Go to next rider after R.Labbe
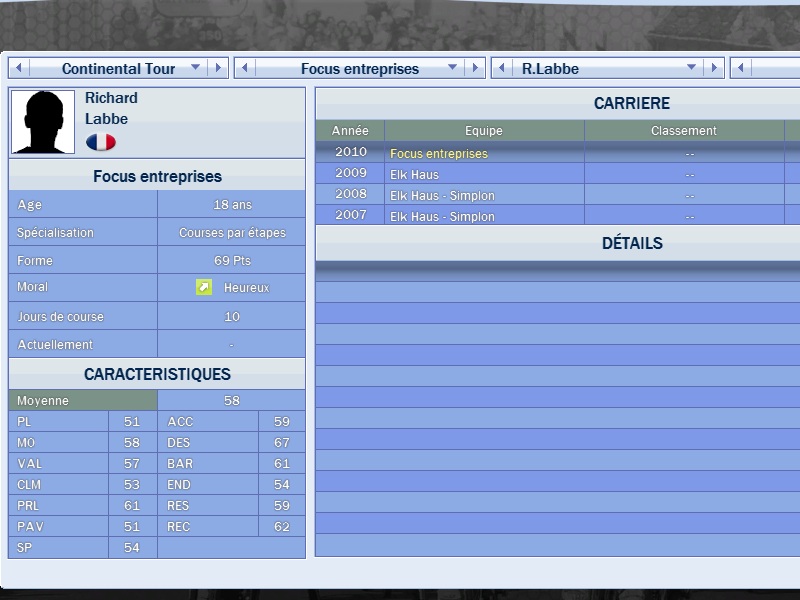This screenshot has width=800, height=600. pyautogui.click(x=714, y=68)
